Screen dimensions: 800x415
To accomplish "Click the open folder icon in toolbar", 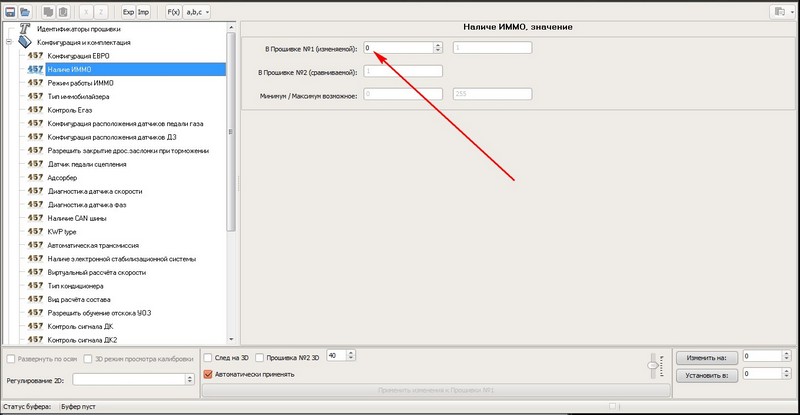I will tap(25, 11).
